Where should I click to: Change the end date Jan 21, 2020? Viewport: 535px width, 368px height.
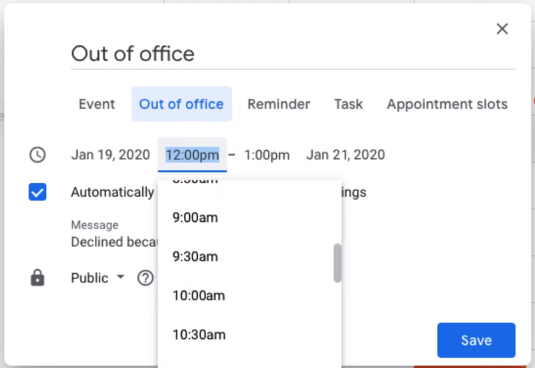pyautogui.click(x=346, y=155)
